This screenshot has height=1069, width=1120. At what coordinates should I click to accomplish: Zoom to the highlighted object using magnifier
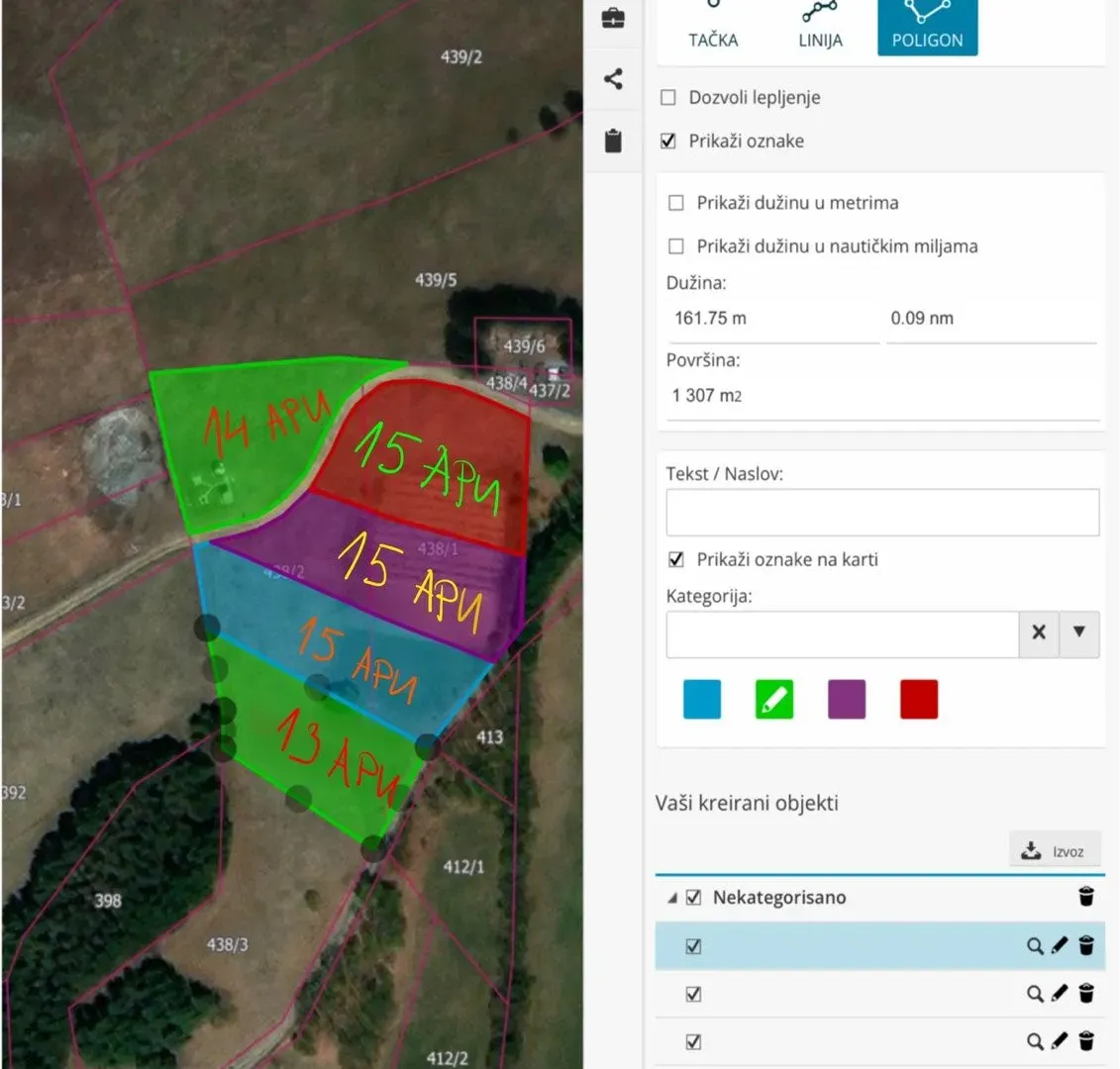pyautogui.click(x=1034, y=946)
